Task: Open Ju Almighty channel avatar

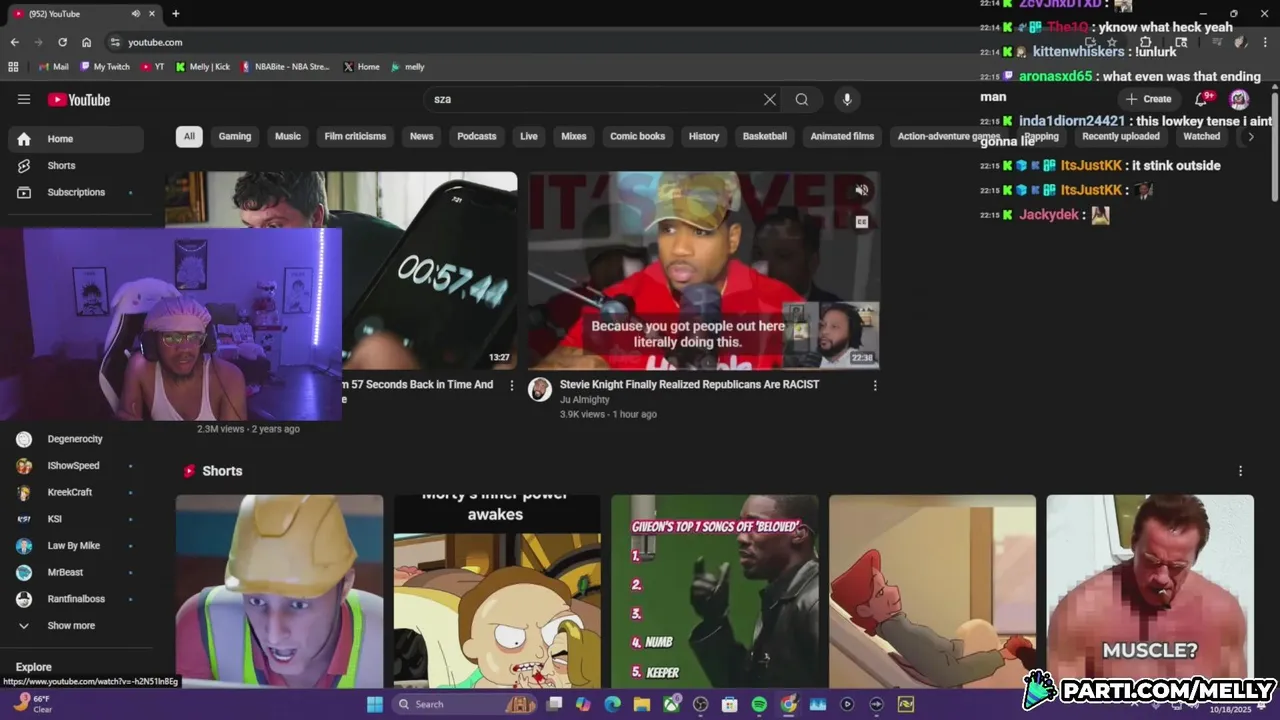Action: (x=540, y=389)
